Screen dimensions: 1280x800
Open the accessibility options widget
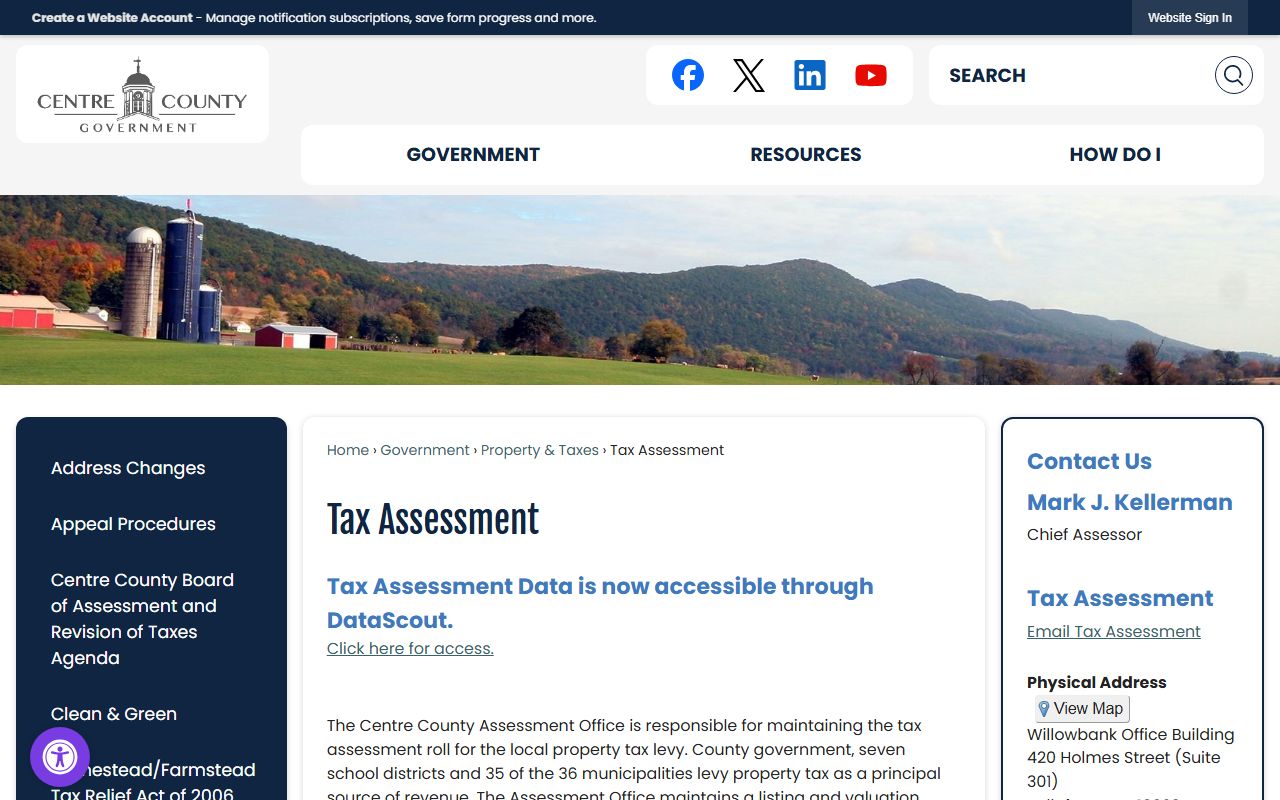[60, 757]
